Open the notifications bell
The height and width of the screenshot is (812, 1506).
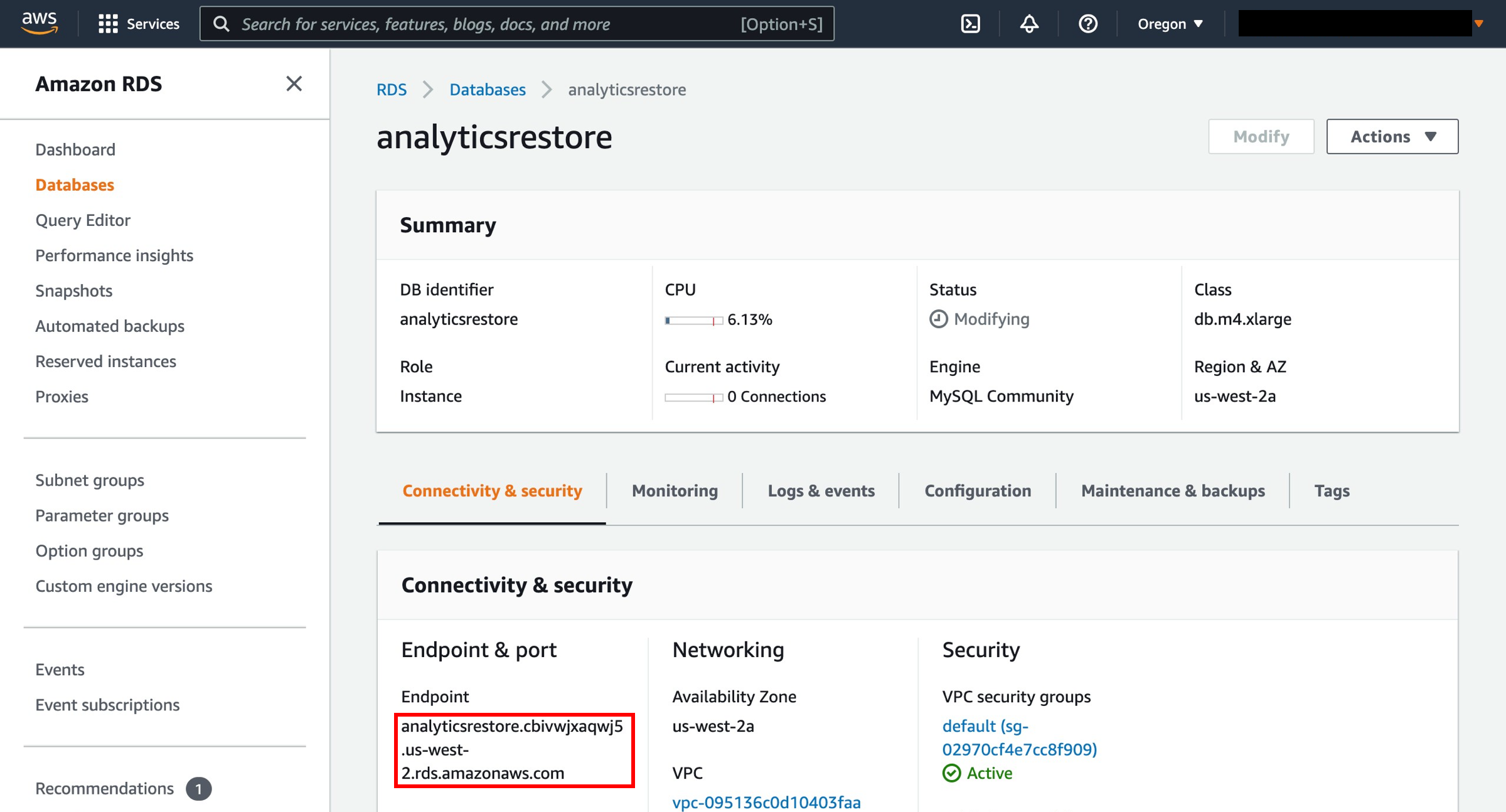coord(1029,24)
